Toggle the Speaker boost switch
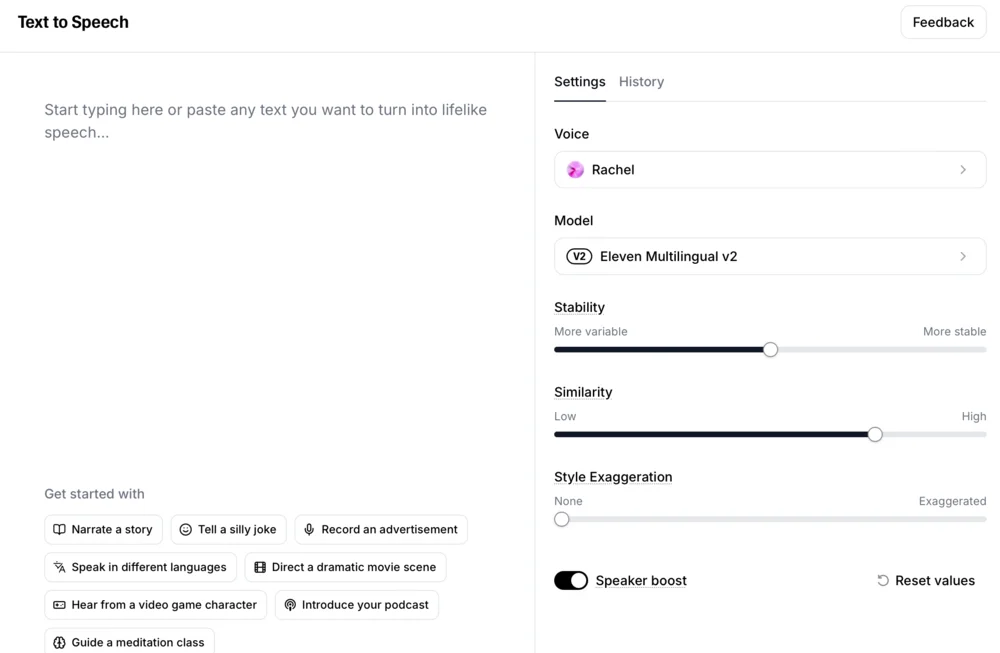1000x653 pixels. [571, 581]
